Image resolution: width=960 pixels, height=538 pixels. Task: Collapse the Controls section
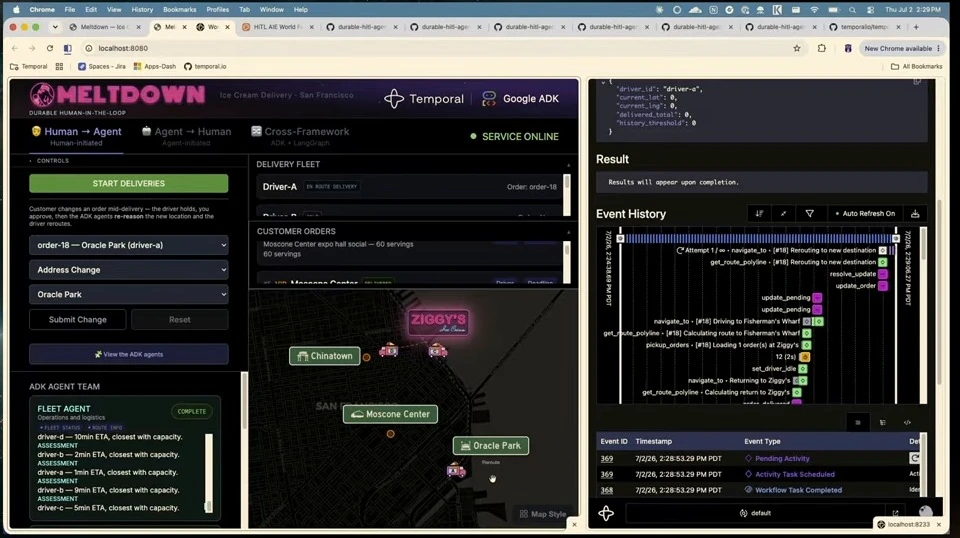49,160
